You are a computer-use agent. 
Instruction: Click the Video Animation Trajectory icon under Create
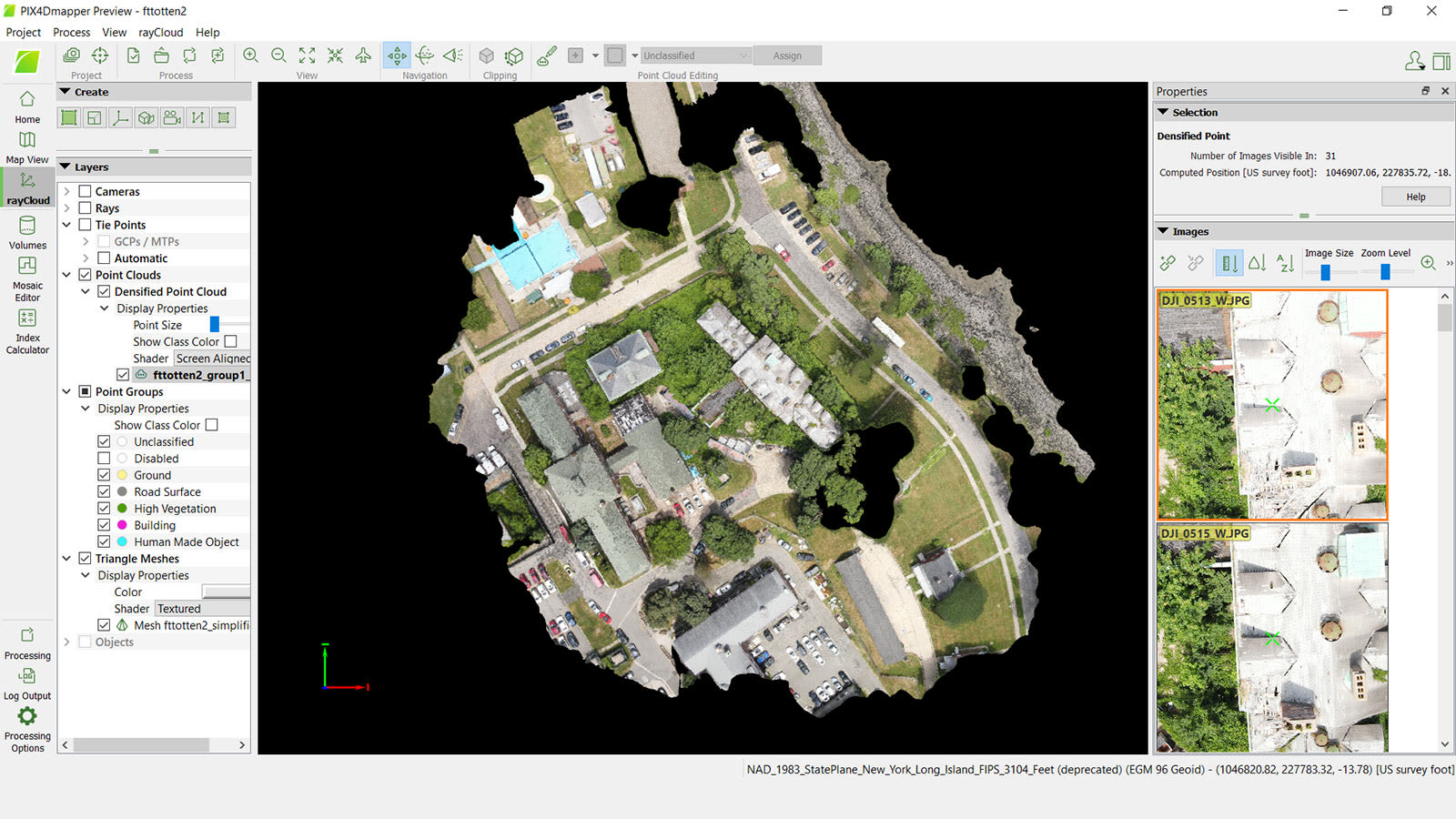coord(171,117)
